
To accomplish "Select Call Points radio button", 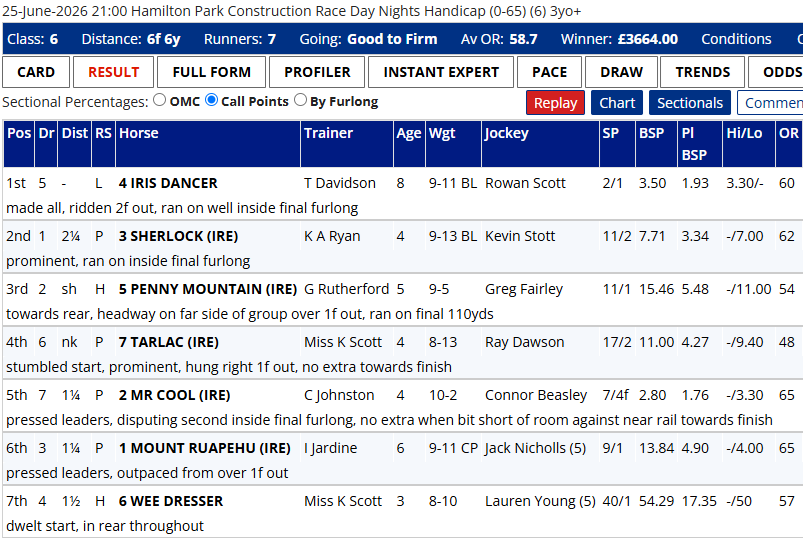I will pyautogui.click(x=212, y=100).
